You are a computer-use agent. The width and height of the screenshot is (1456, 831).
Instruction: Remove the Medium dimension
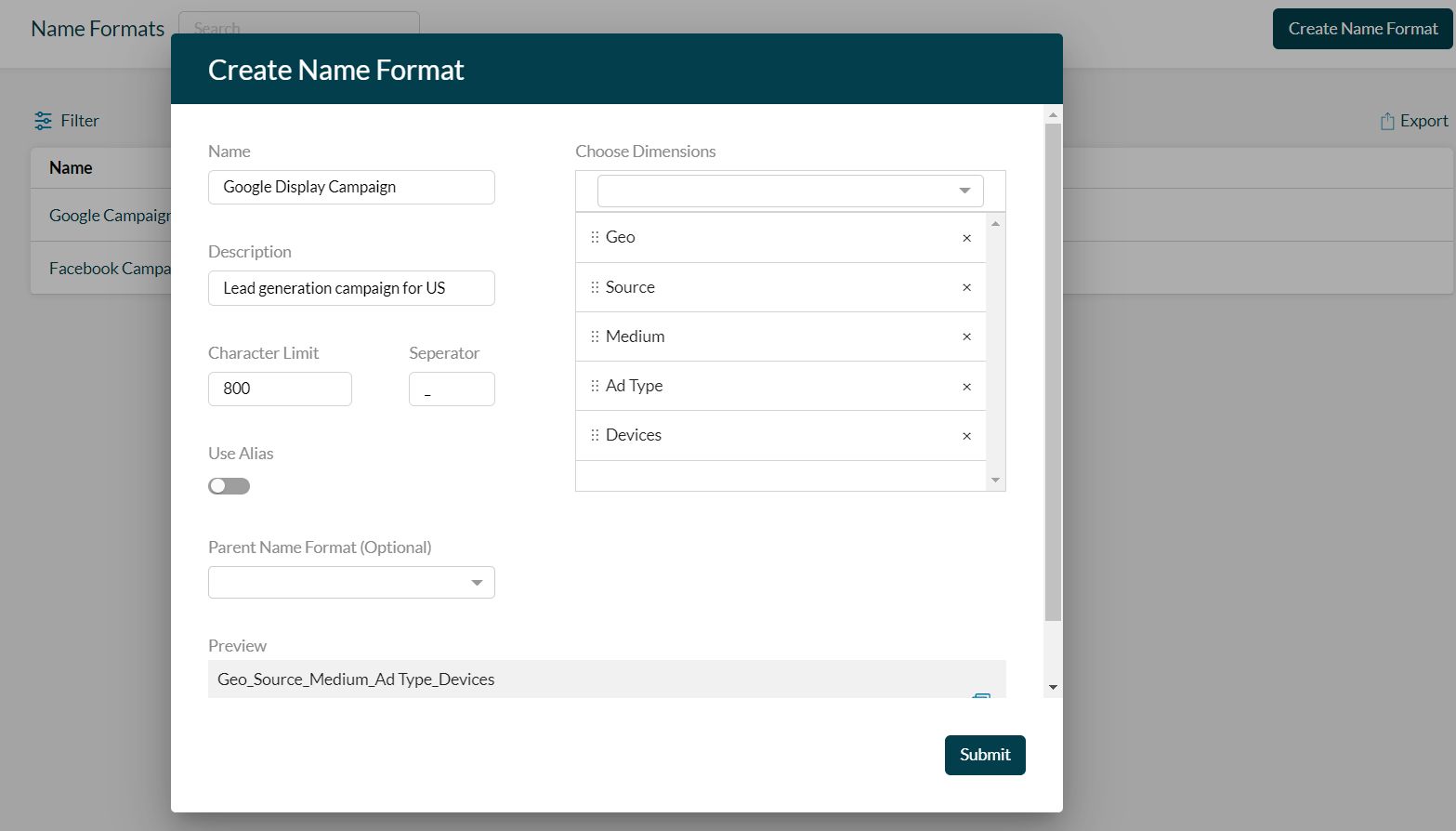click(966, 336)
